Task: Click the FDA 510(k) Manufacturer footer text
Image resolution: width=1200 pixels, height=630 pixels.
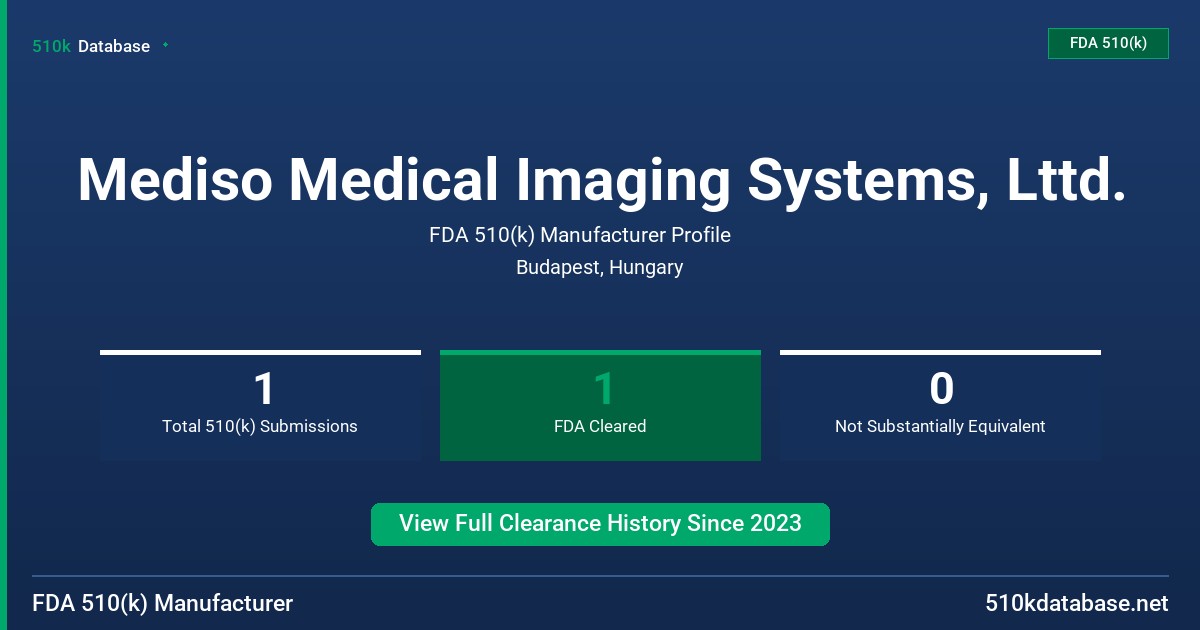Action: 163,604
